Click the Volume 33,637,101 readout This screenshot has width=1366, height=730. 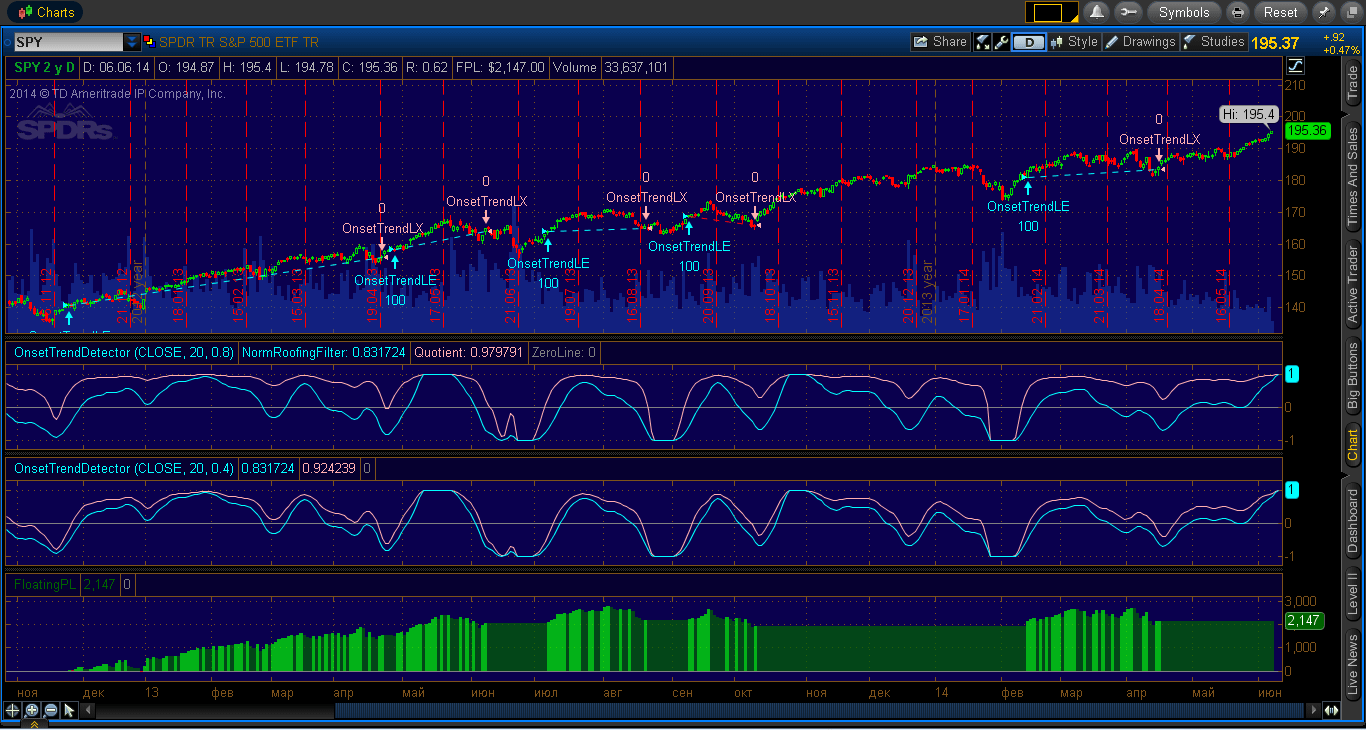[610, 68]
